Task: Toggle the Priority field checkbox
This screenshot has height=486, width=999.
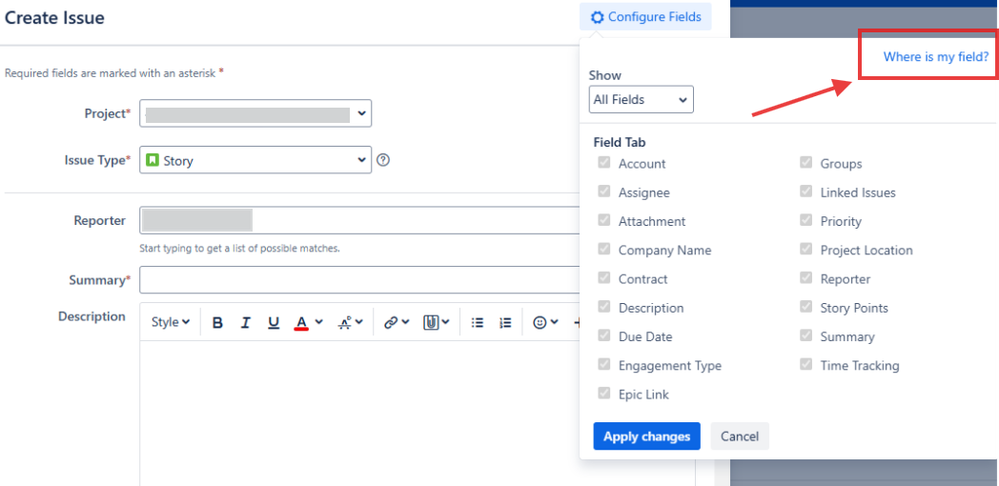Action: click(806, 220)
